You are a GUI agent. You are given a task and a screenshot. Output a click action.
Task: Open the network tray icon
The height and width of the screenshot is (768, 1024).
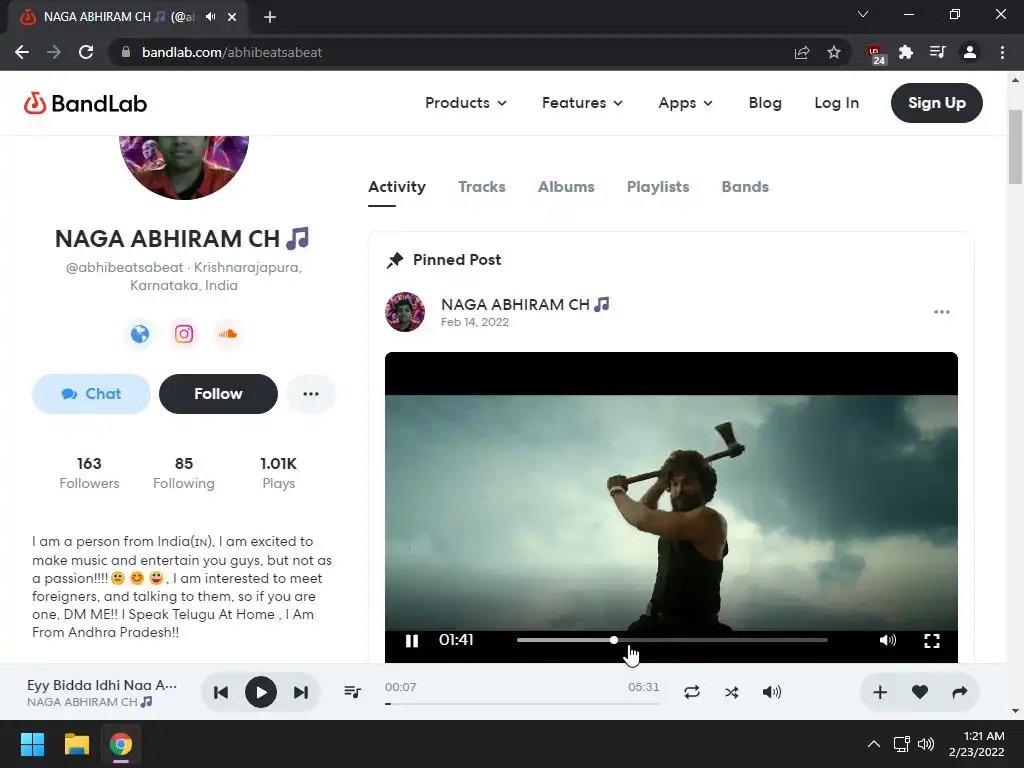(902, 744)
